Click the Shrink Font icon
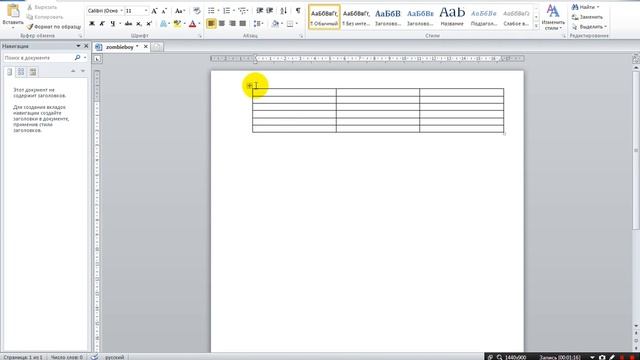Viewport: 640px width, 360px height. coord(164,11)
